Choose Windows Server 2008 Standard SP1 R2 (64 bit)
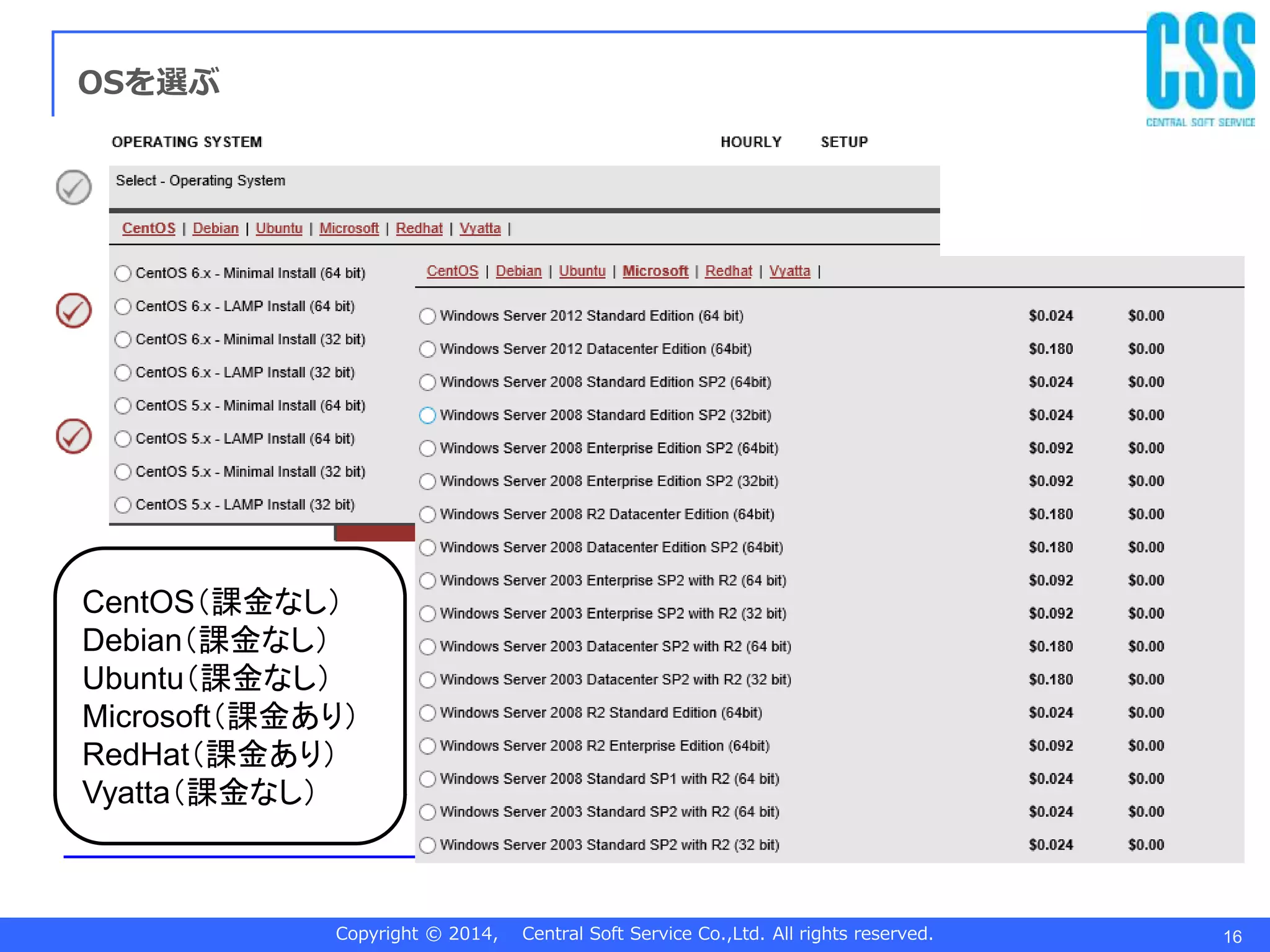Viewport: 1270px width, 952px height. coord(427,779)
